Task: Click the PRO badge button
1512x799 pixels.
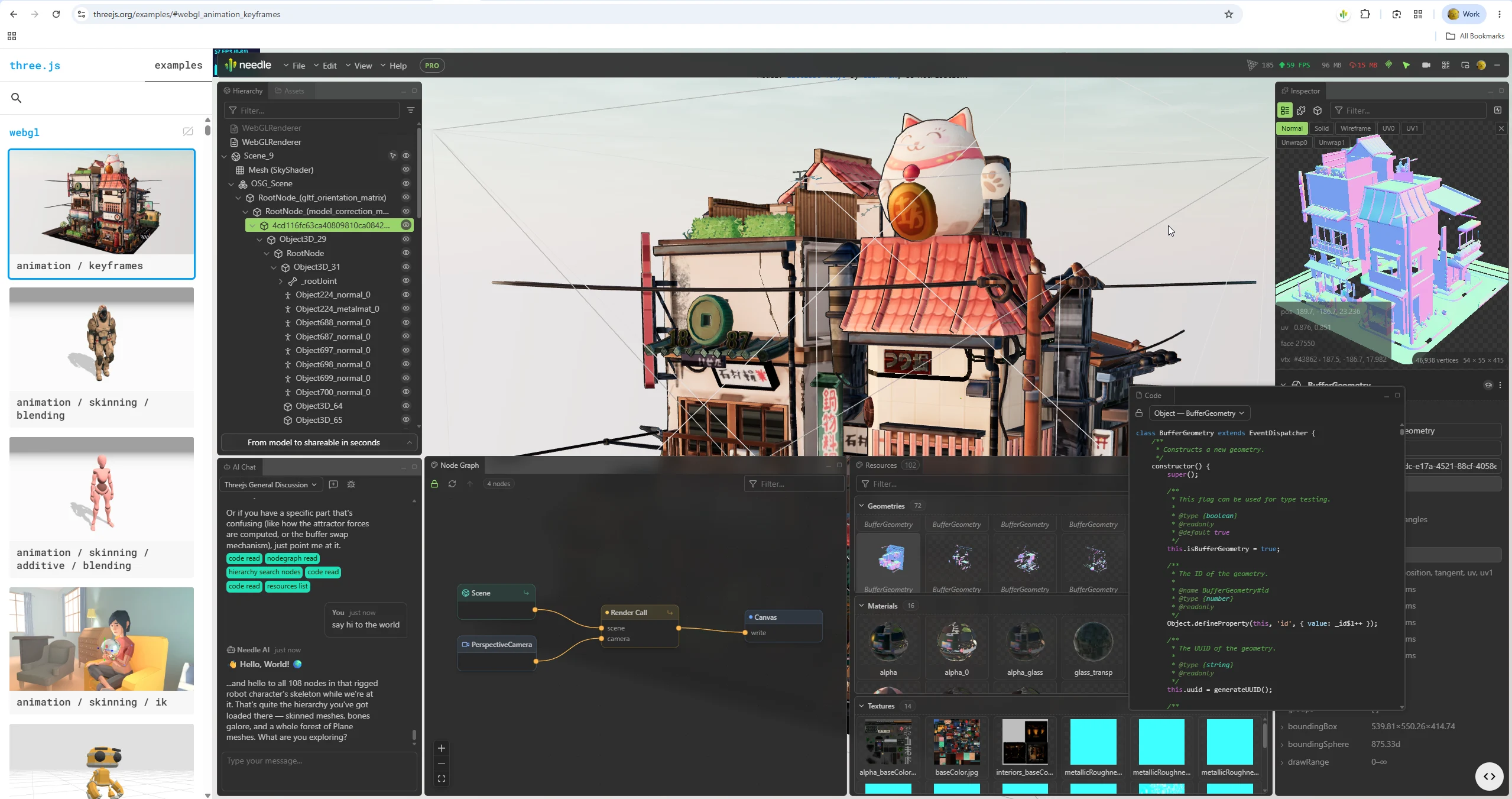Action: point(432,66)
